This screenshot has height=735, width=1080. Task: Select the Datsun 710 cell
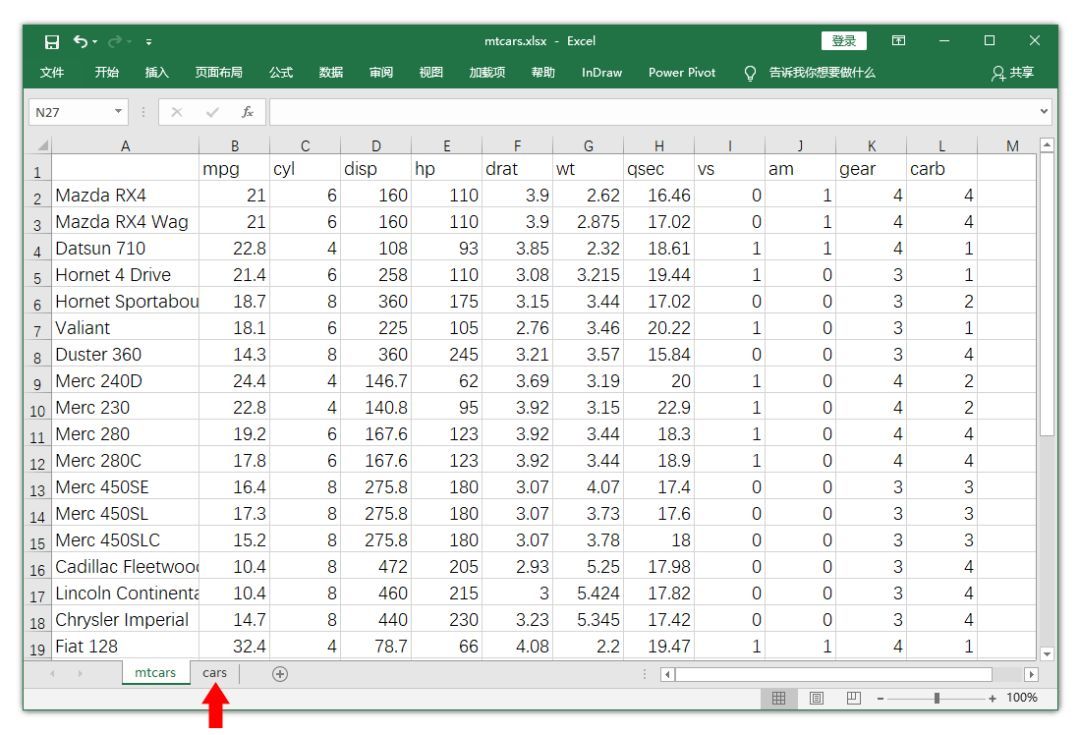125,248
